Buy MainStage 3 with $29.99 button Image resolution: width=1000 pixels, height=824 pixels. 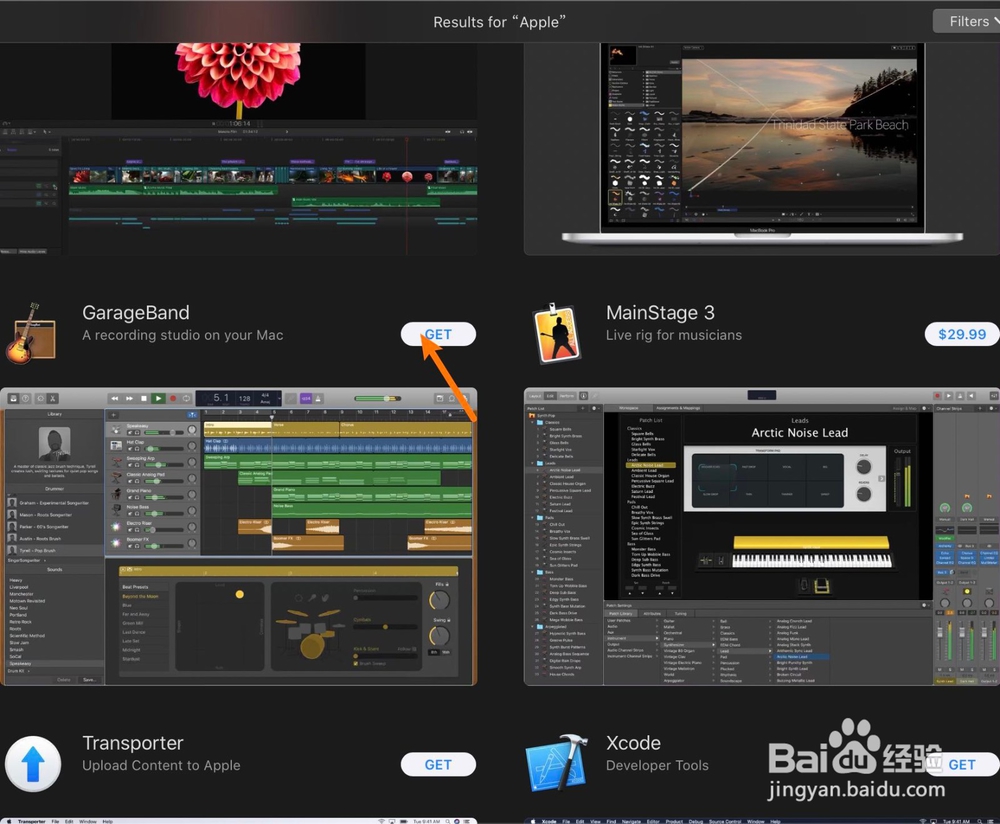tap(962, 334)
